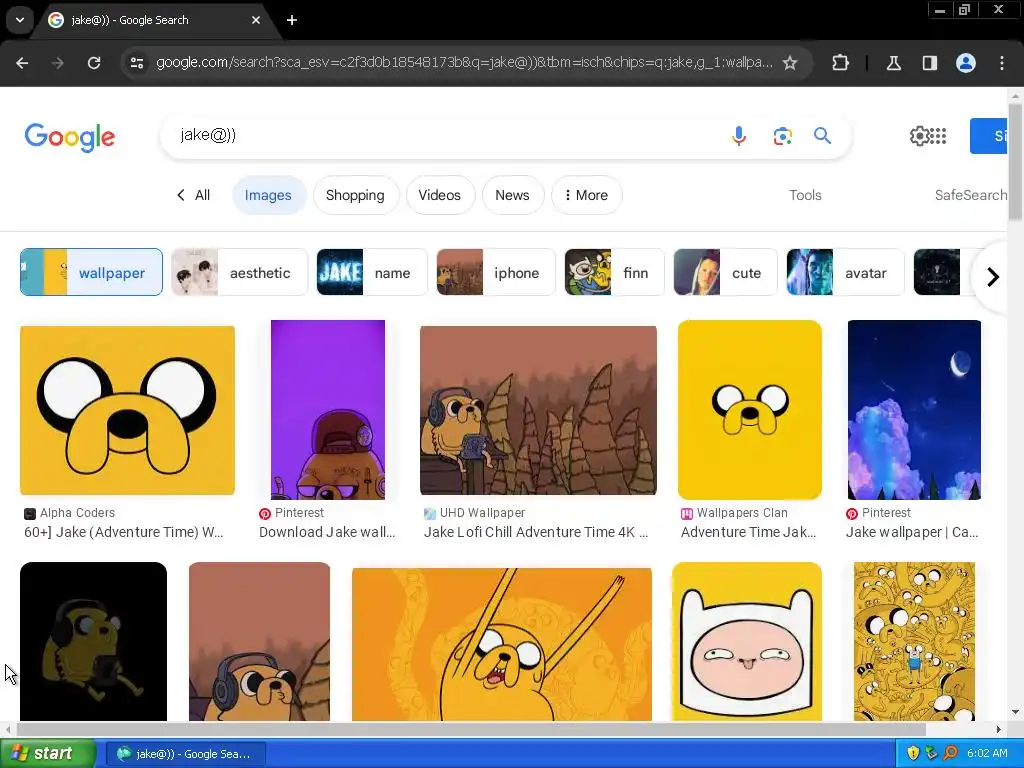Open the dark Jake with headphones image

tap(93, 641)
